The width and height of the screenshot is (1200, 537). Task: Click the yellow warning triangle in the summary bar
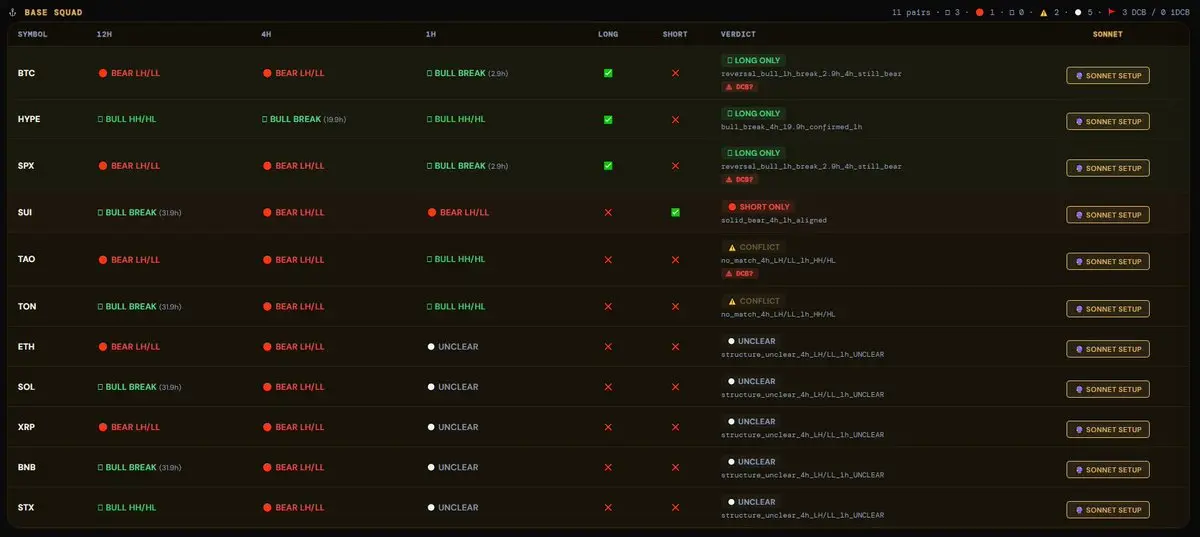pyautogui.click(x=1044, y=12)
